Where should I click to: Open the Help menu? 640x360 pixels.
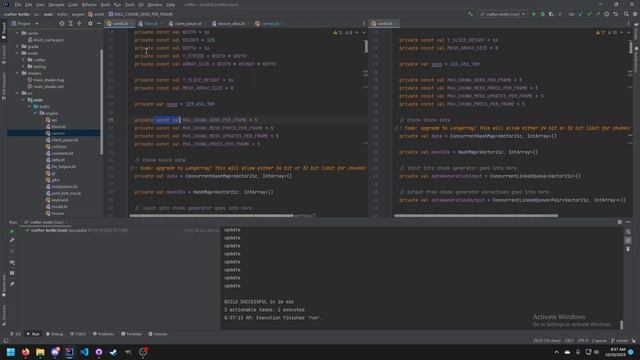pyautogui.click(x=171, y=4)
